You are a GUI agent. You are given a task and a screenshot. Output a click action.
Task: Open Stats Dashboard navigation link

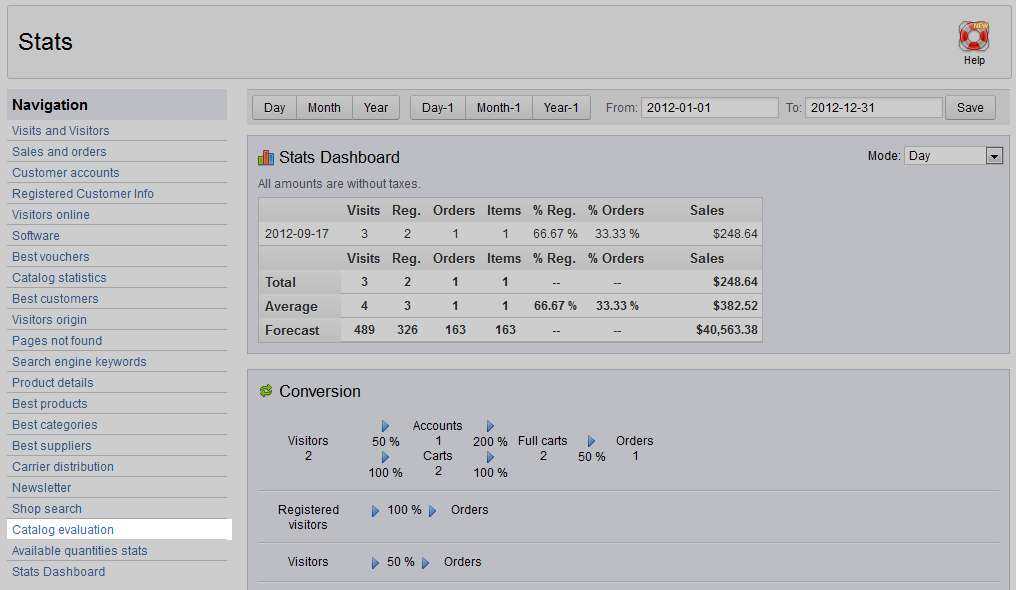[x=58, y=572]
